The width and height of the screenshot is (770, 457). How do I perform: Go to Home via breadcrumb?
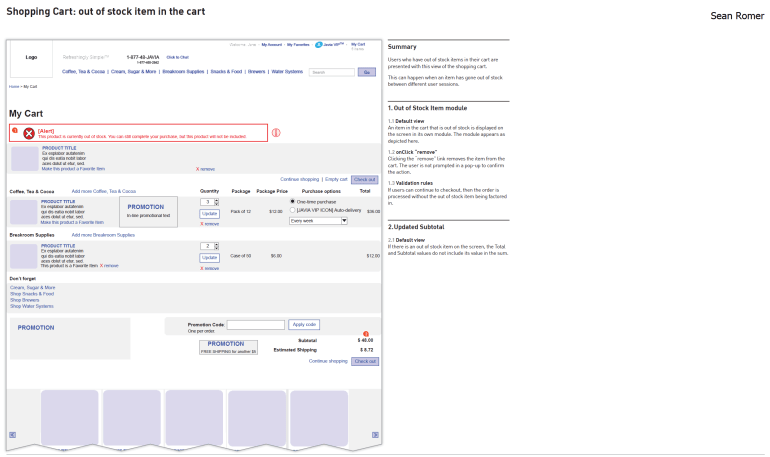point(14,86)
